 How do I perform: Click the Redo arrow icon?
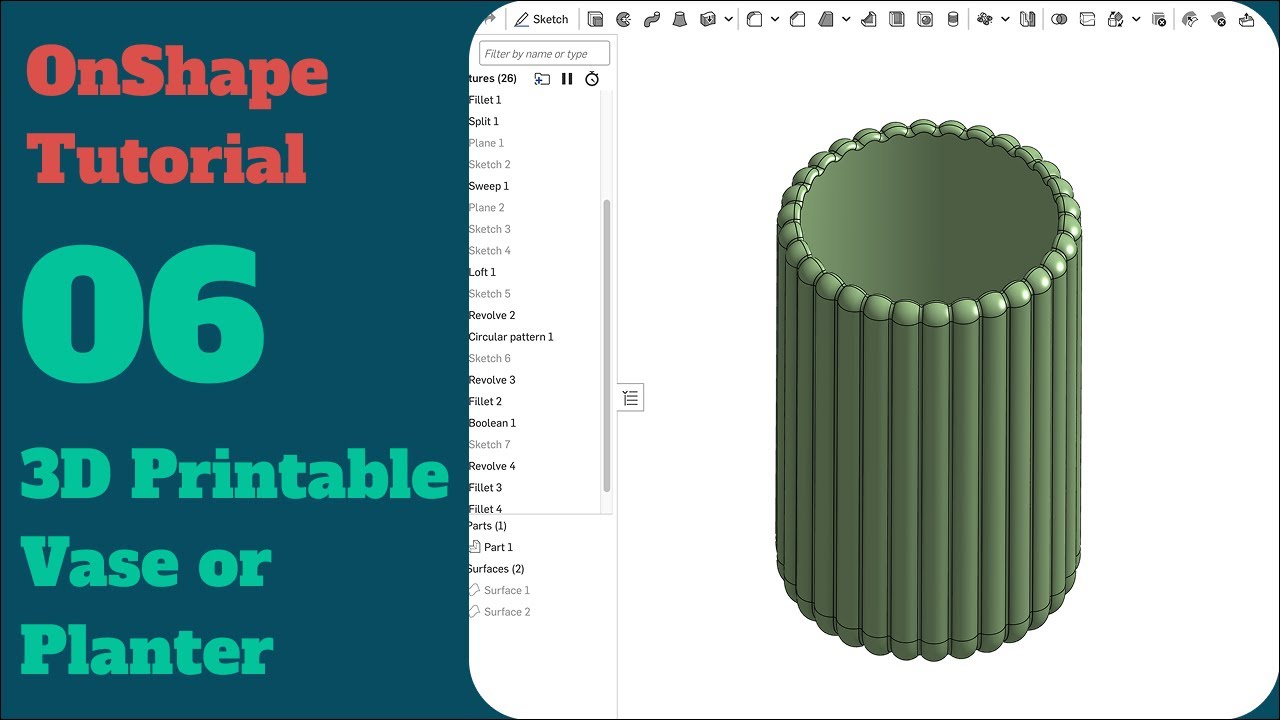(x=490, y=19)
